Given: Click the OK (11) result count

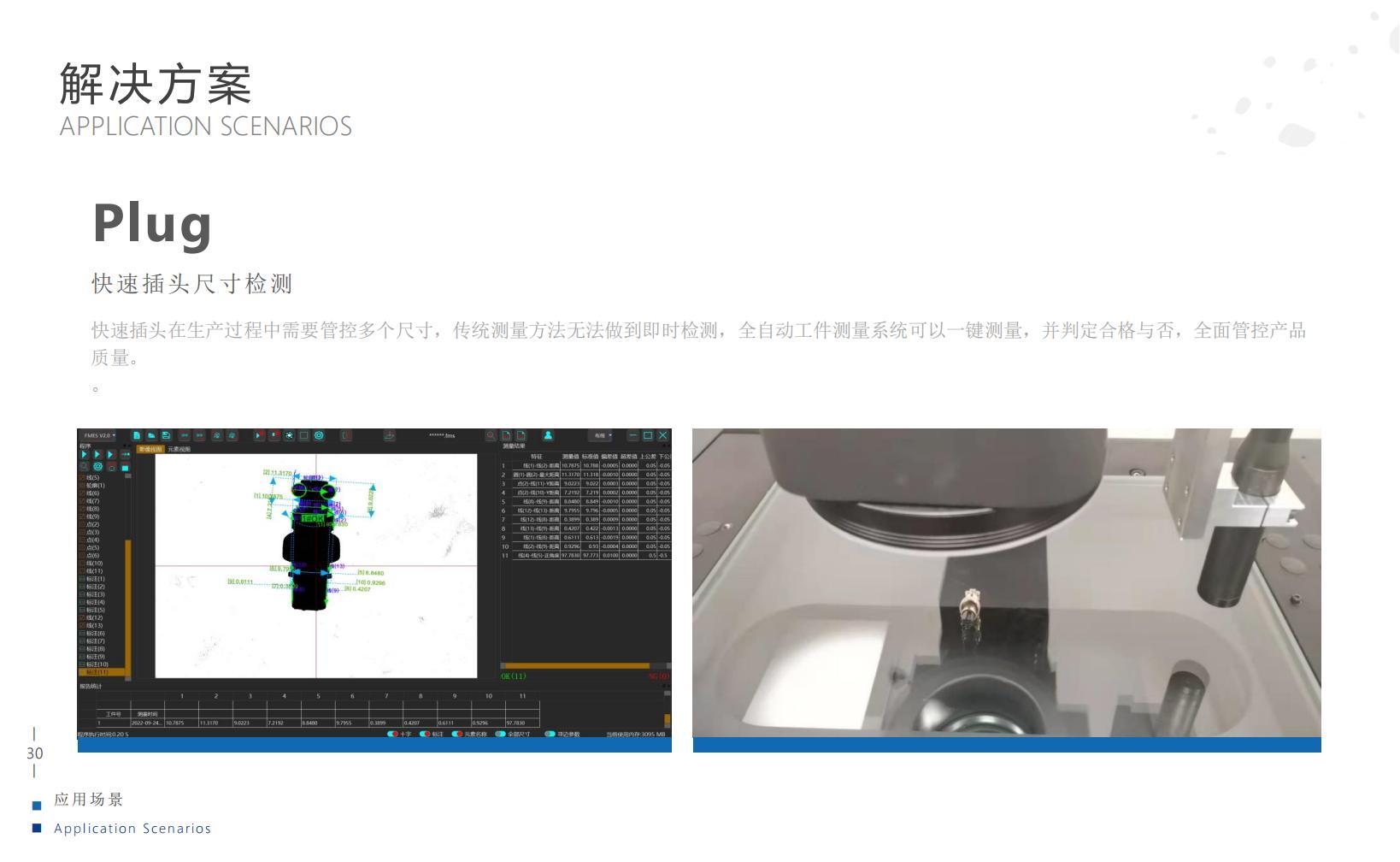Looking at the screenshot, I should pyautogui.click(x=514, y=676).
